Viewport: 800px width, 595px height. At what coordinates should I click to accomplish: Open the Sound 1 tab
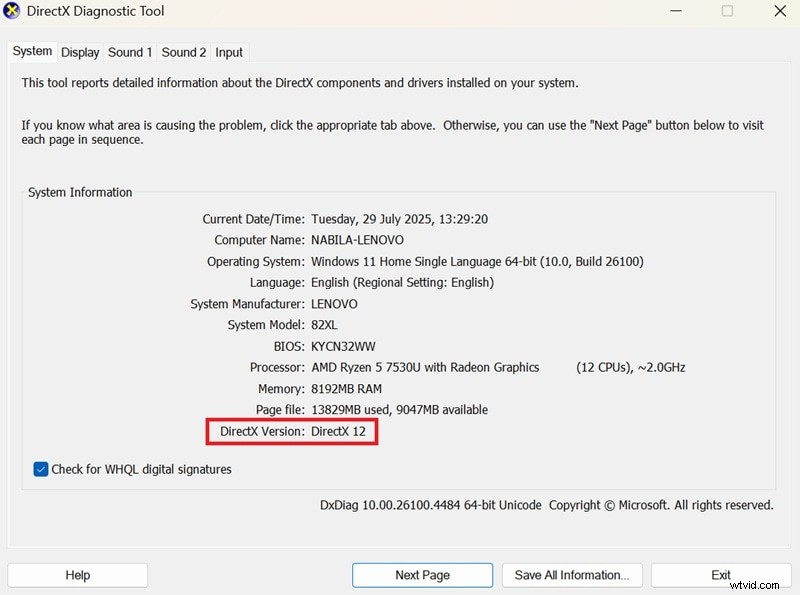129,52
